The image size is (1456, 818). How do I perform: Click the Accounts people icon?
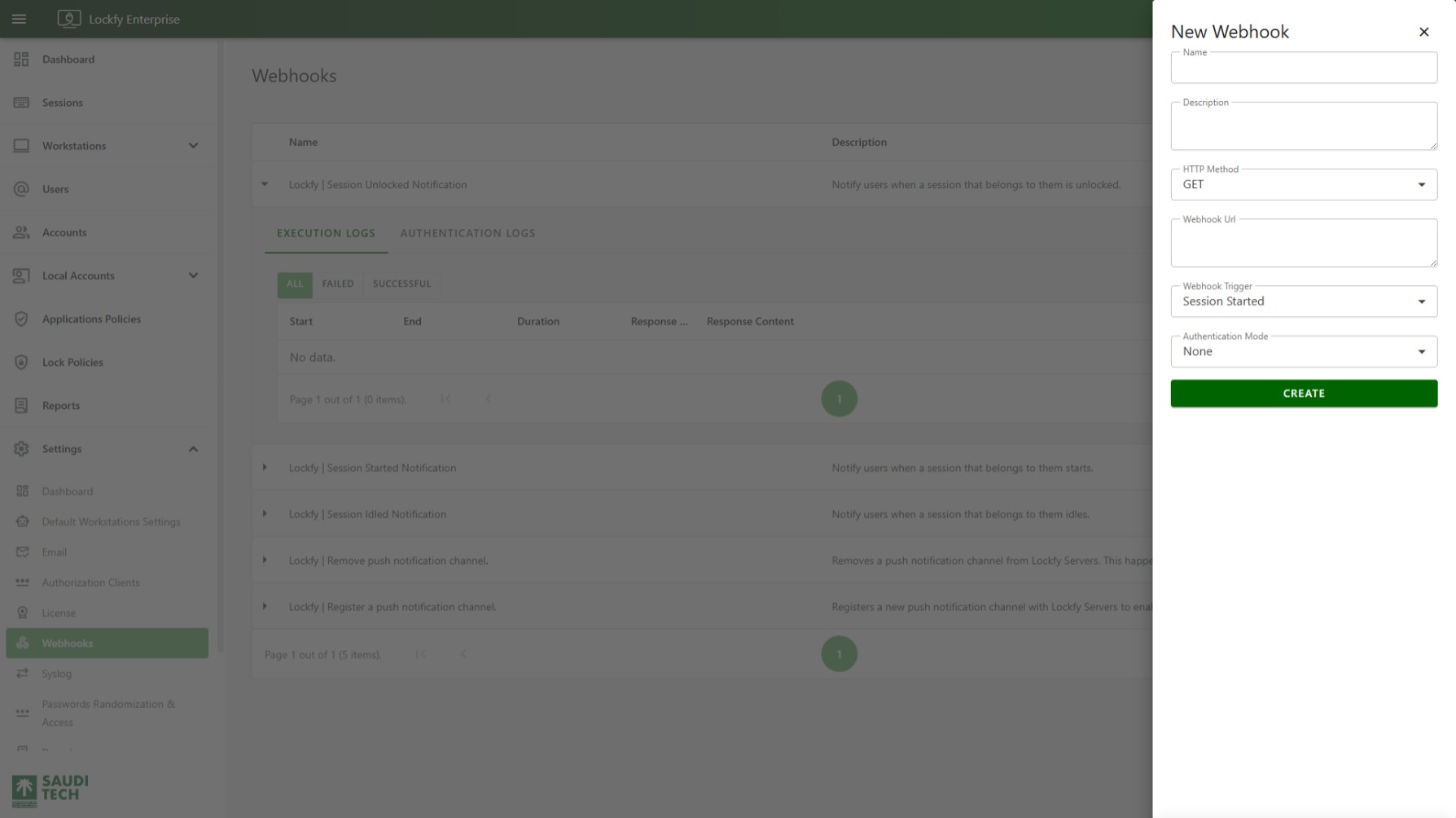click(x=21, y=232)
